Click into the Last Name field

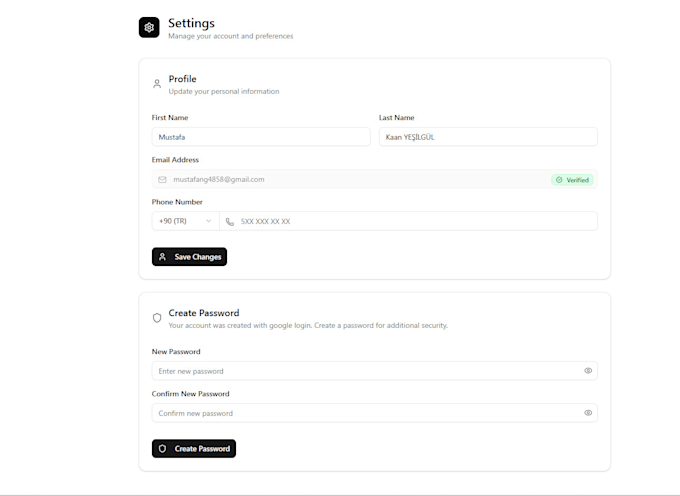(487, 137)
